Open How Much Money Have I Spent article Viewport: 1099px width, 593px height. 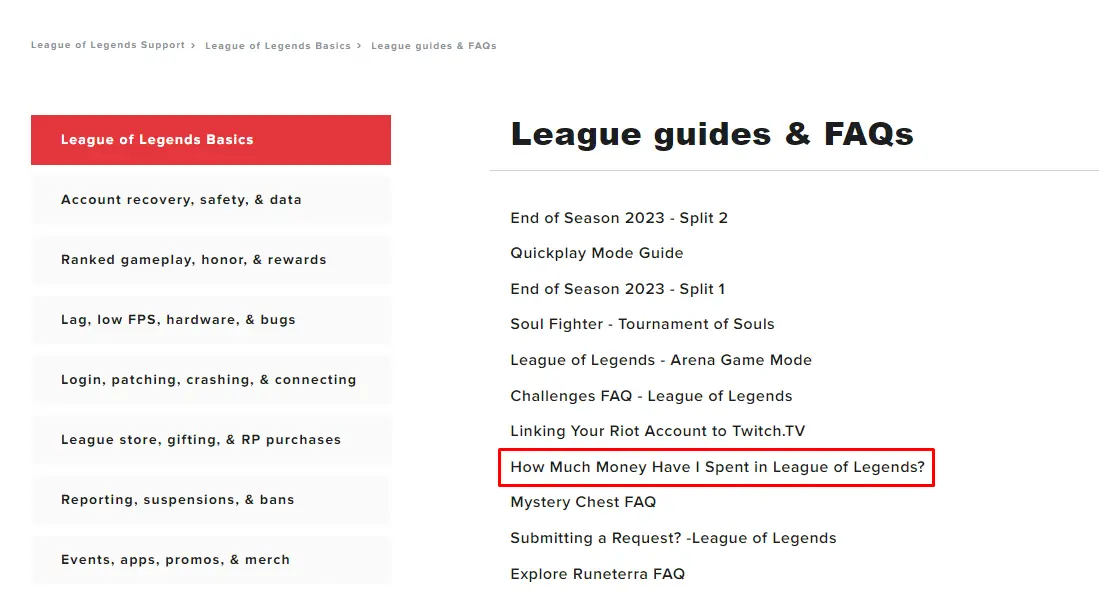tap(717, 467)
